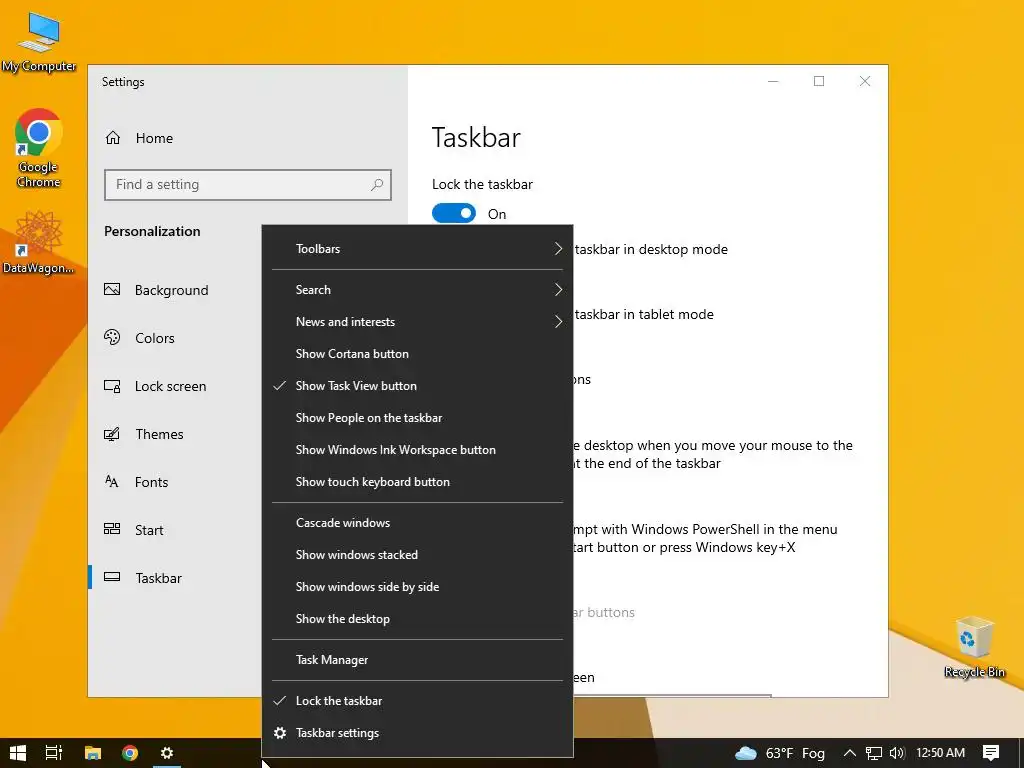Screen dimensions: 1024x768
Task: Select Show the desktop menu entry
Action: pos(417,618)
